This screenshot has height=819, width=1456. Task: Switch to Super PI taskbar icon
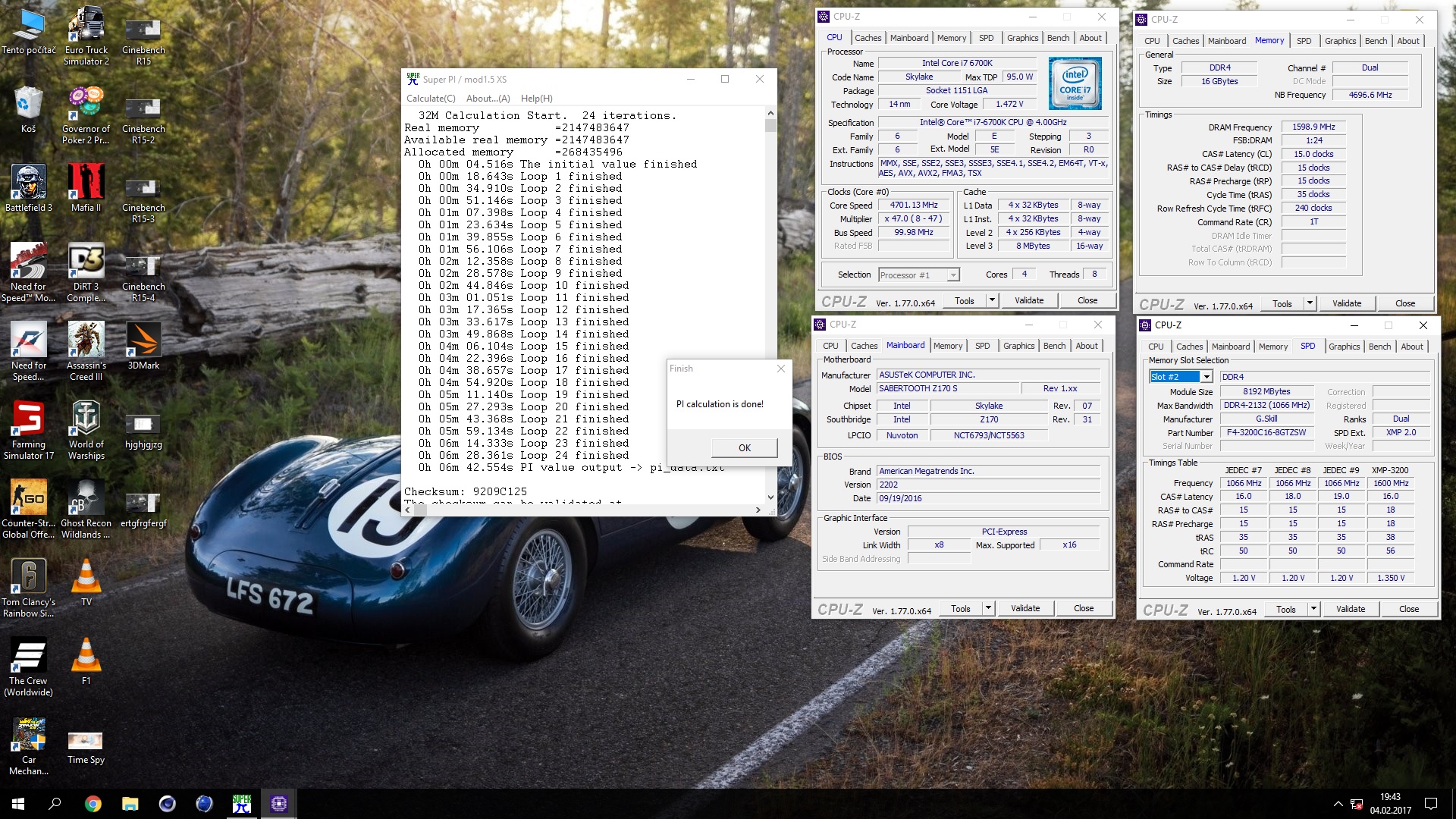click(241, 804)
